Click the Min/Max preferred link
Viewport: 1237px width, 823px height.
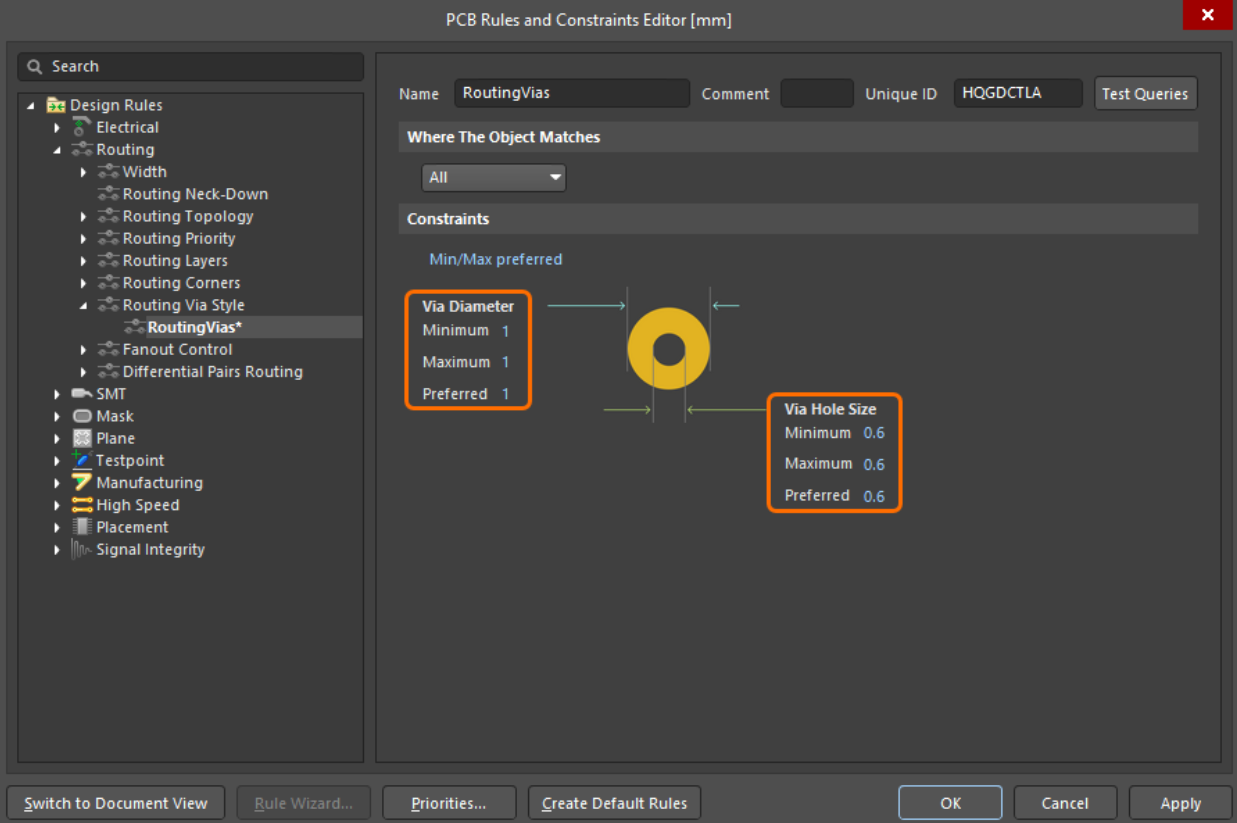[495, 258]
